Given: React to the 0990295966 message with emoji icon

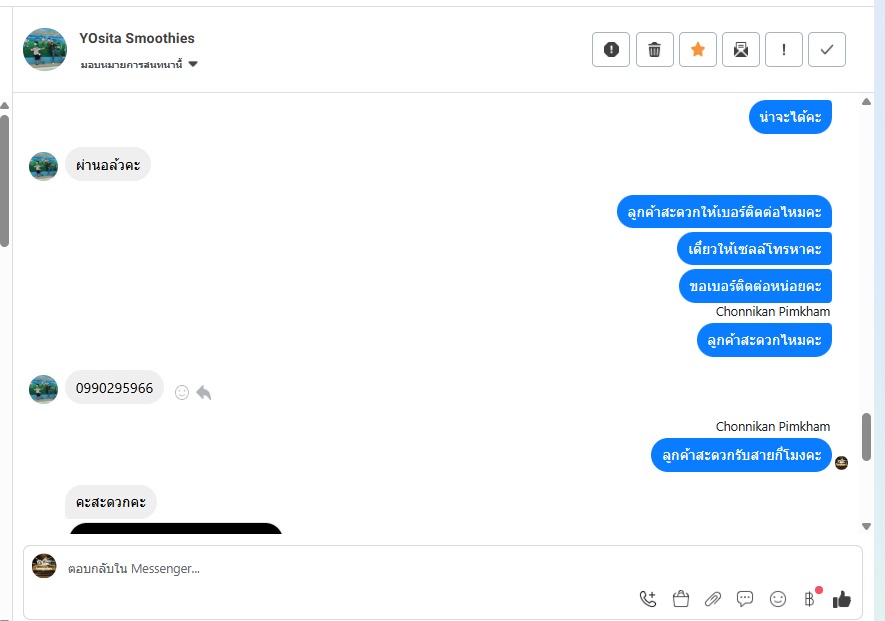Looking at the screenshot, I should [x=182, y=392].
